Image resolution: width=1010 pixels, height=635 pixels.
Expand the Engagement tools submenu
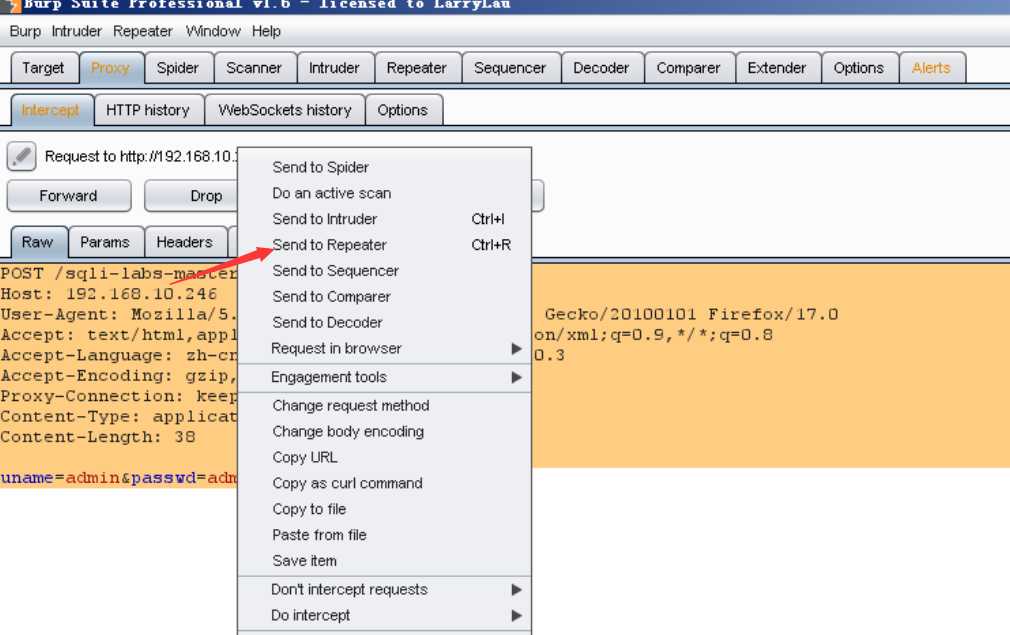tap(385, 377)
